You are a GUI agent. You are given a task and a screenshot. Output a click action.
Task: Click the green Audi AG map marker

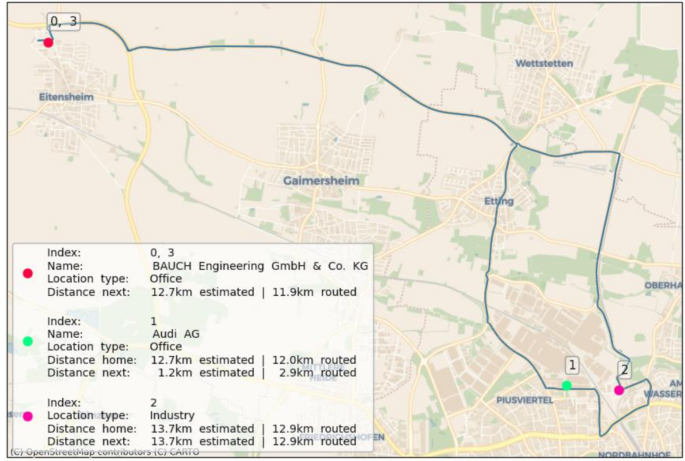pos(567,385)
